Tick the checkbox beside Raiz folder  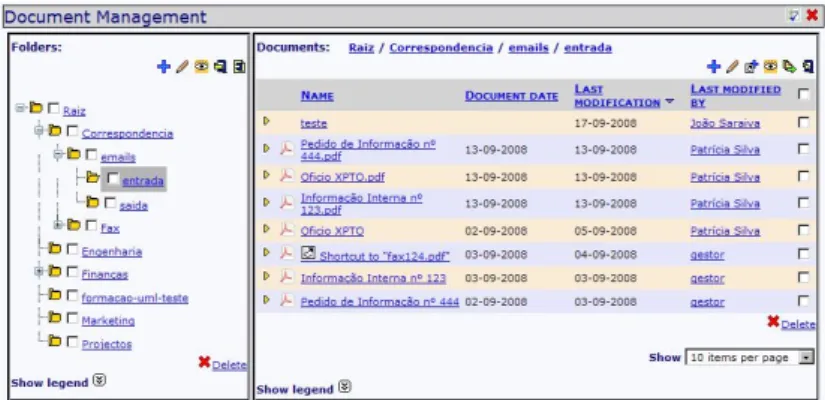click(54, 108)
